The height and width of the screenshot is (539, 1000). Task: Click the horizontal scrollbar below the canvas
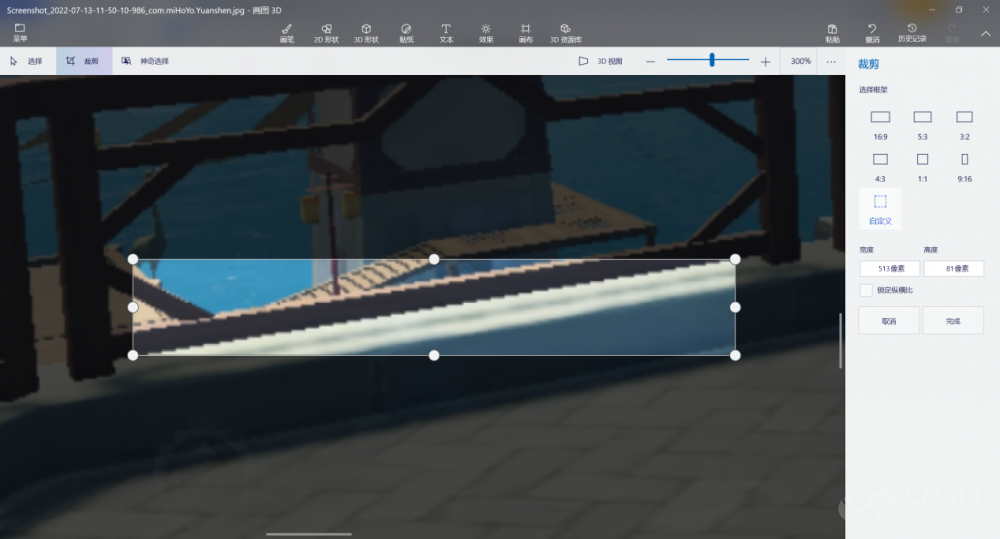[309, 534]
